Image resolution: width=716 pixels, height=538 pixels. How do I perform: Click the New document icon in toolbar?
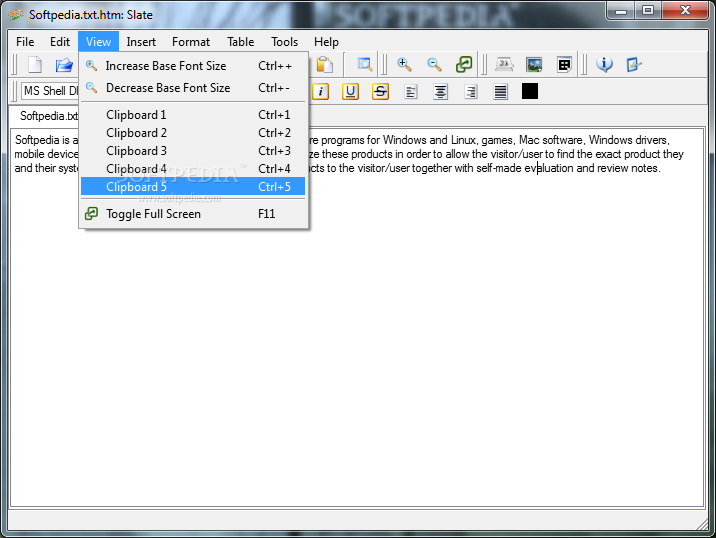point(35,65)
